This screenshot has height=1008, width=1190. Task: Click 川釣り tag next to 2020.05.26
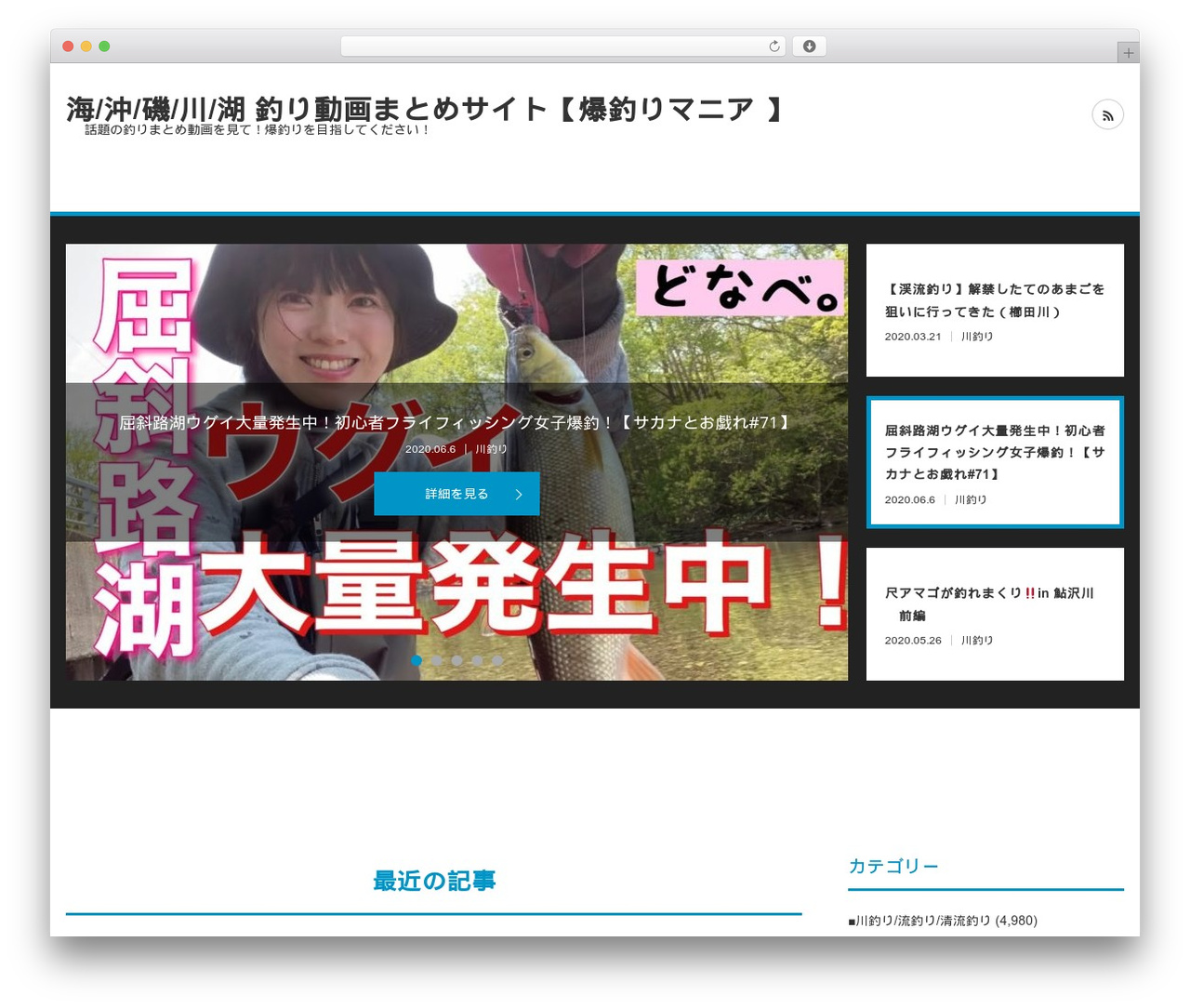[x=977, y=641]
